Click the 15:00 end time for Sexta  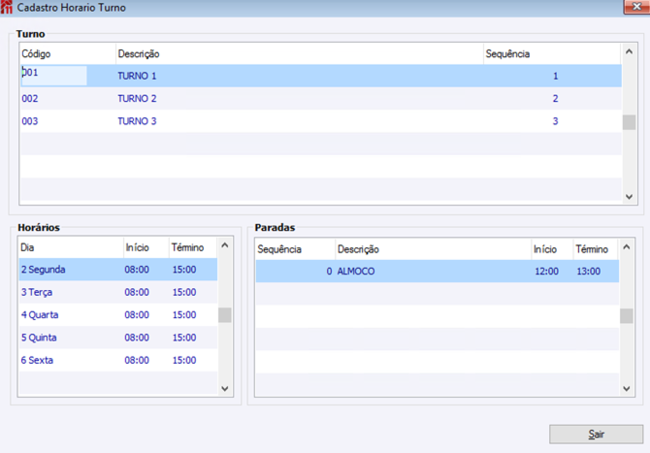(184, 360)
